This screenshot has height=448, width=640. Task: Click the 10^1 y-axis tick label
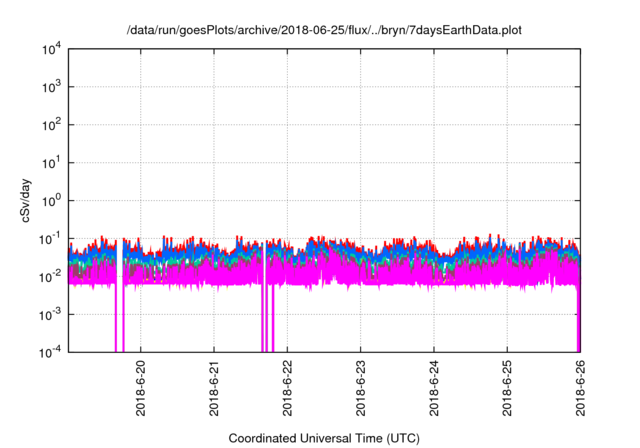(x=51, y=163)
